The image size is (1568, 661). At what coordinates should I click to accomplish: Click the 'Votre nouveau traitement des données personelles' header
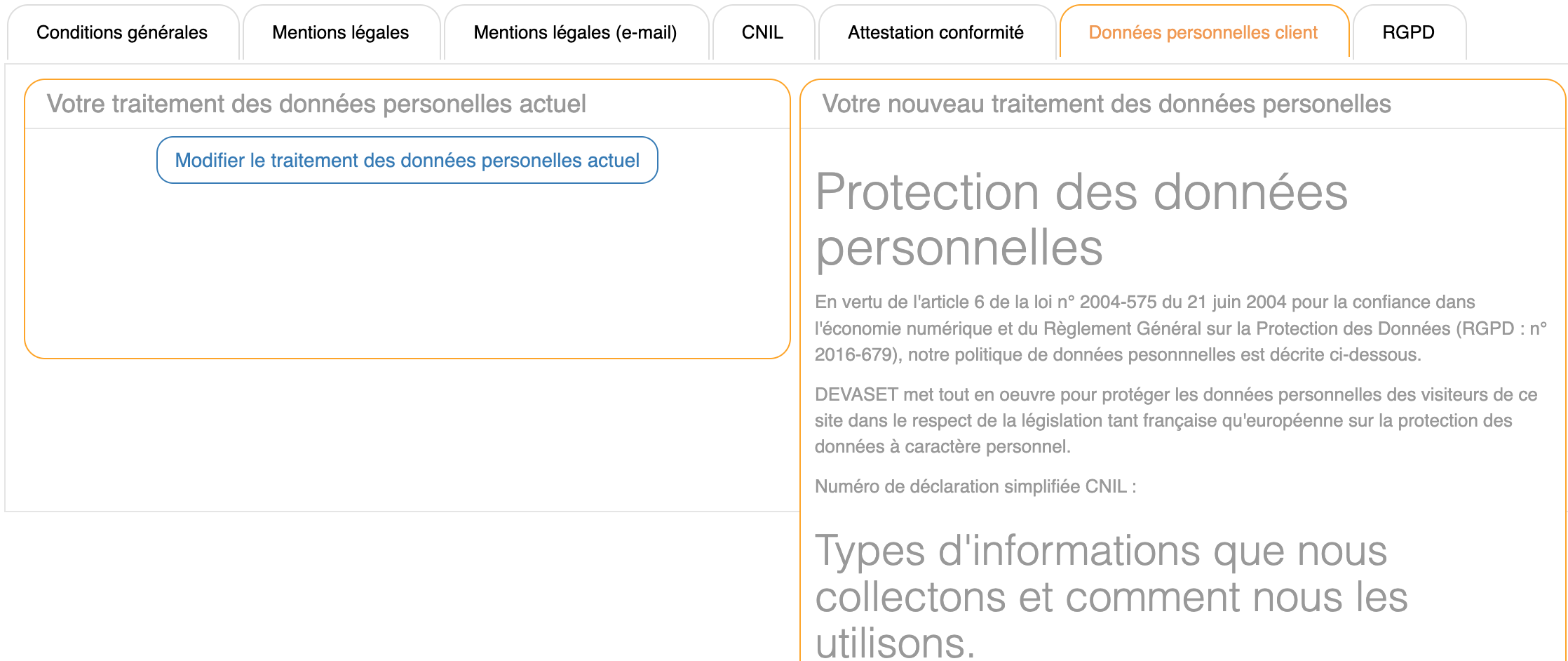1107,104
